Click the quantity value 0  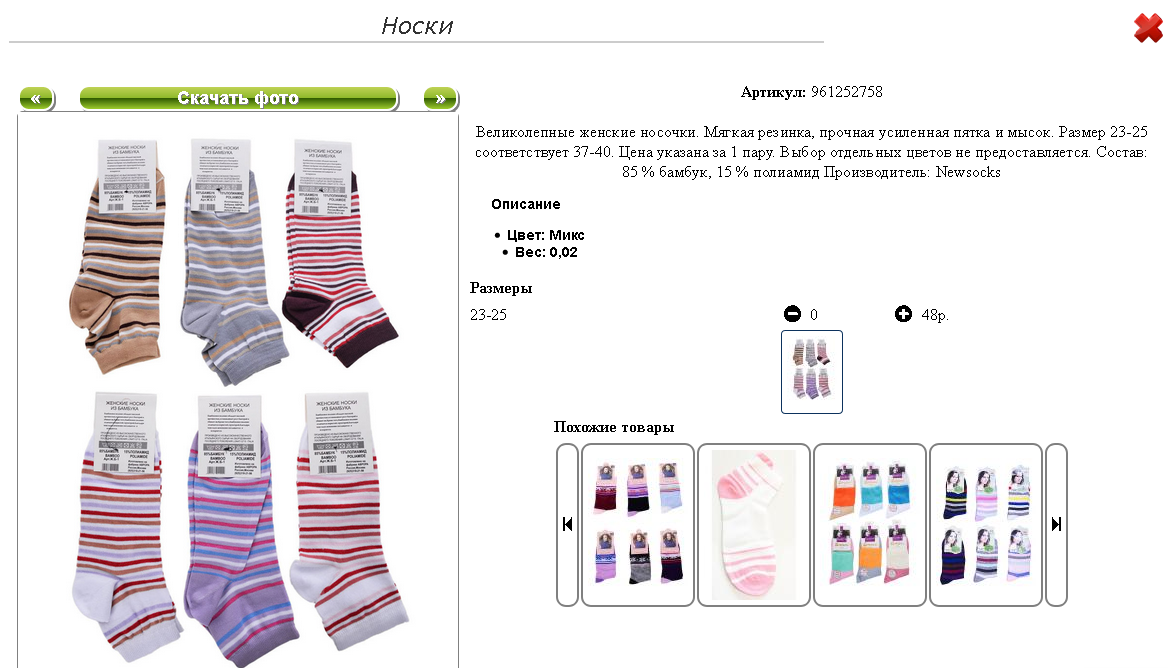click(813, 315)
